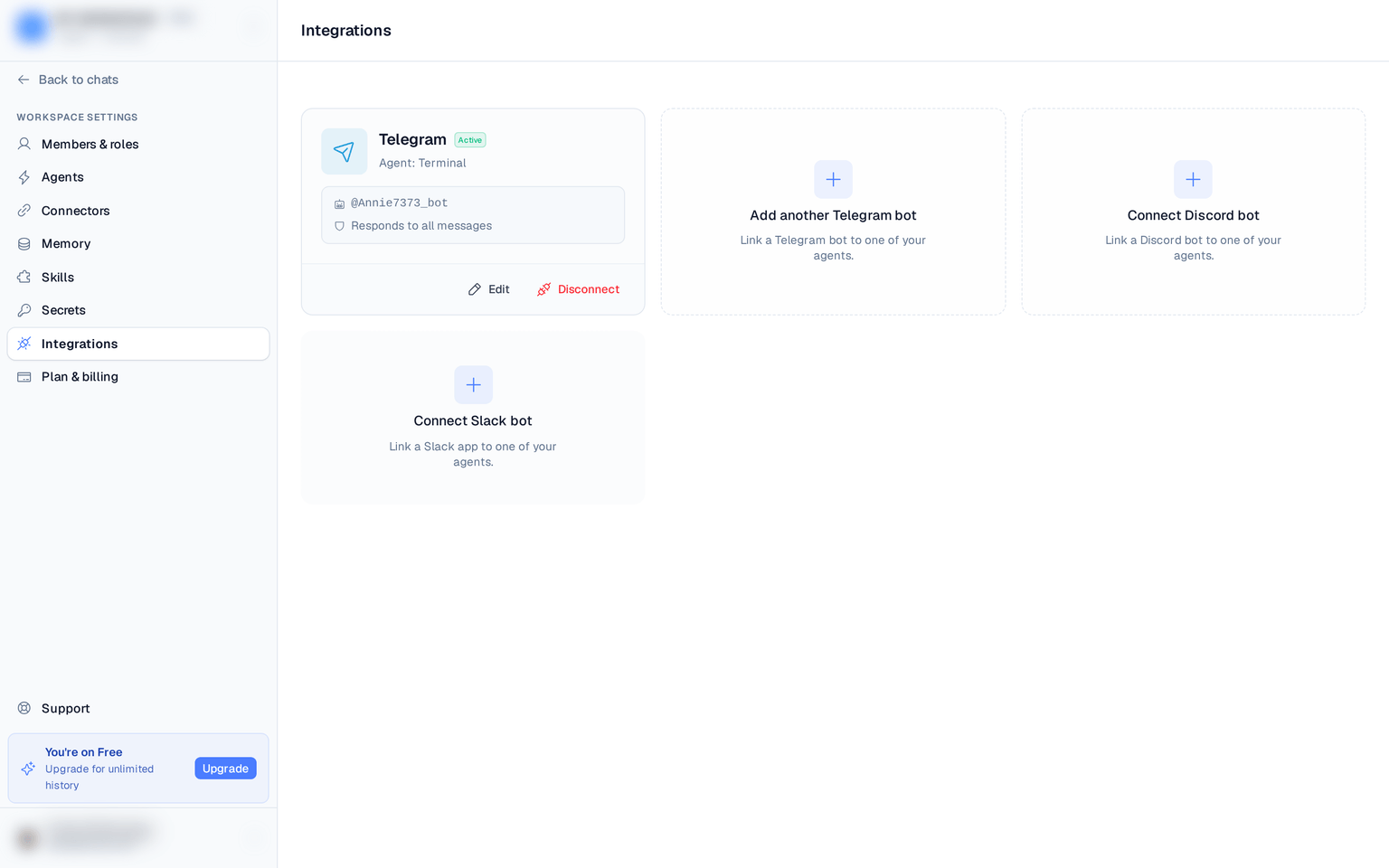Image resolution: width=1389 pixels, height=868 pixels.
Task: Click Add another Telegram bot title
Action: click(x=833, y=215)
